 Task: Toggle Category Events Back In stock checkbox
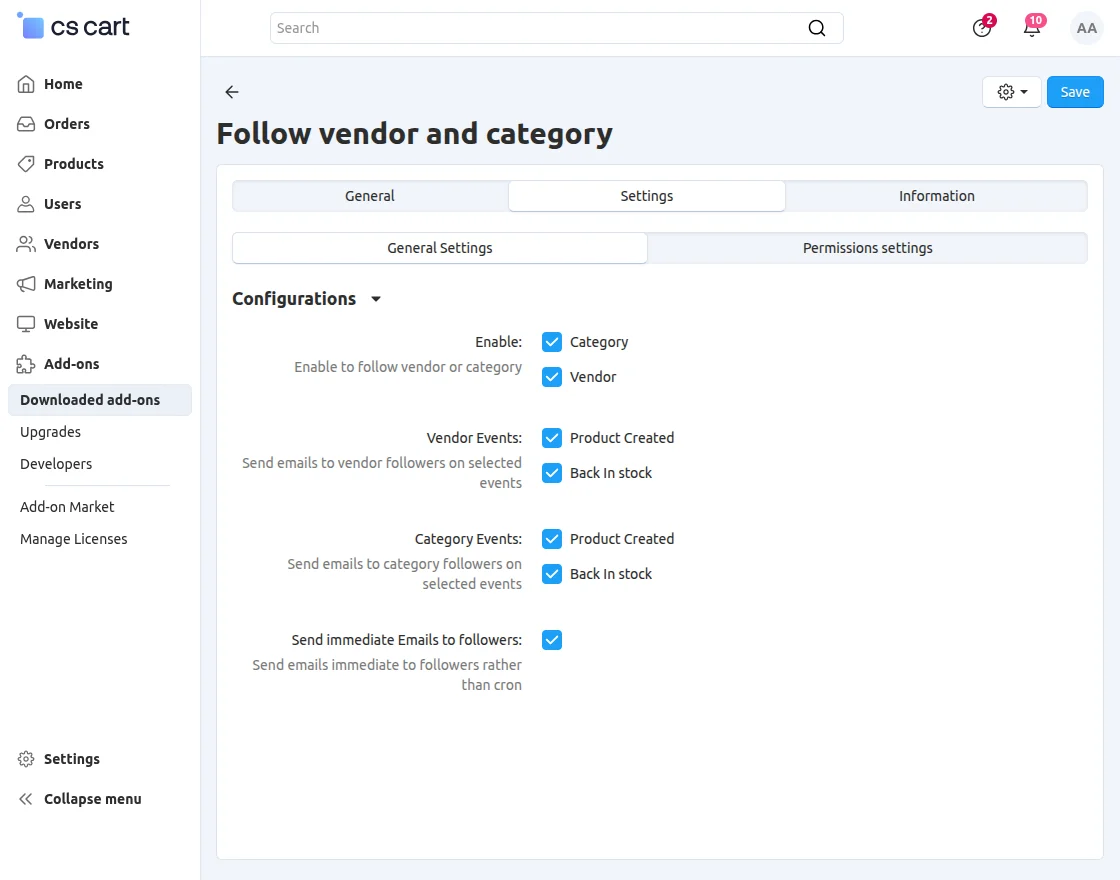click(551, 573)
